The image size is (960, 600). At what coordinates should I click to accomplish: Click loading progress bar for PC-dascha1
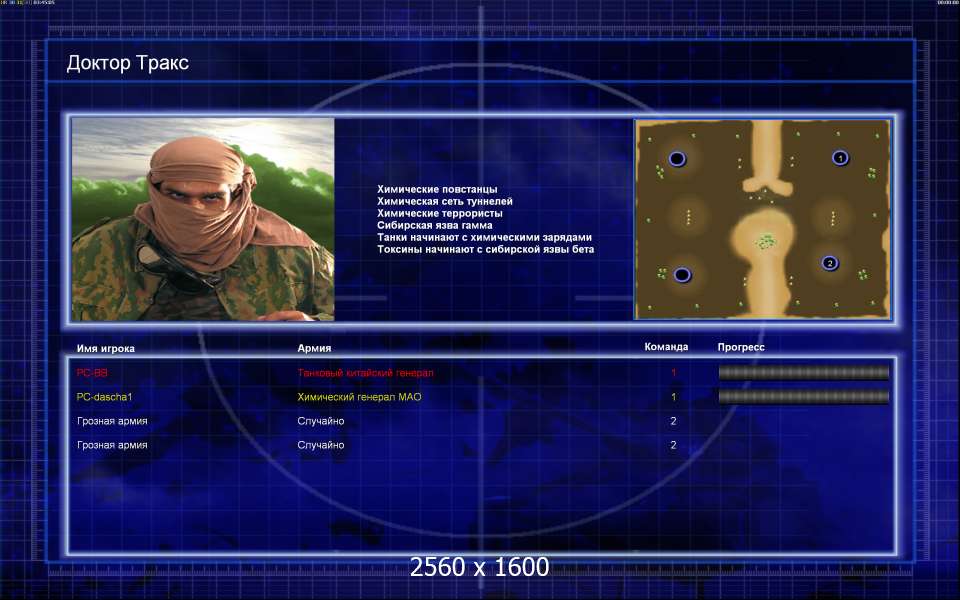(803, 397)
